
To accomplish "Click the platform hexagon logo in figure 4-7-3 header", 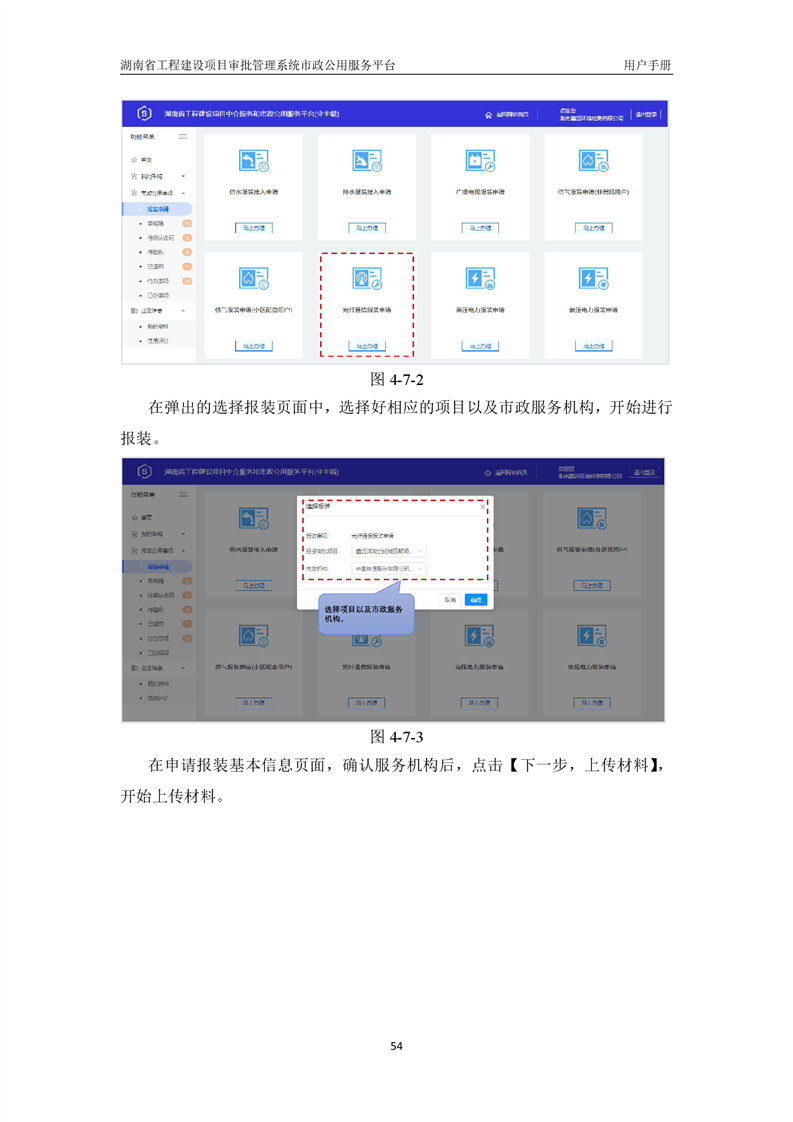I will tap(145, 471).
